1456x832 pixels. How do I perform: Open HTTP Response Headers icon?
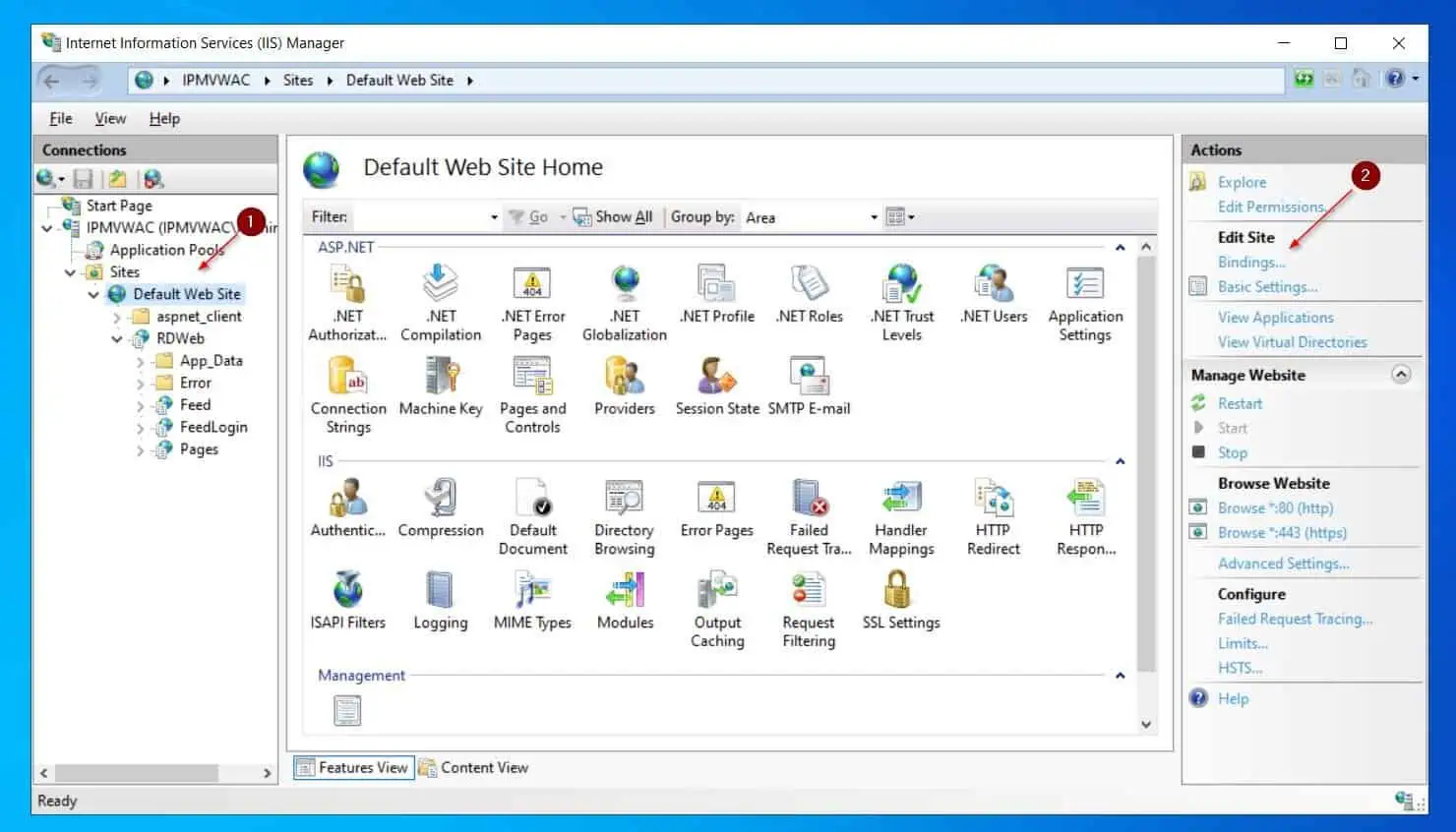tap(1086, 518)
